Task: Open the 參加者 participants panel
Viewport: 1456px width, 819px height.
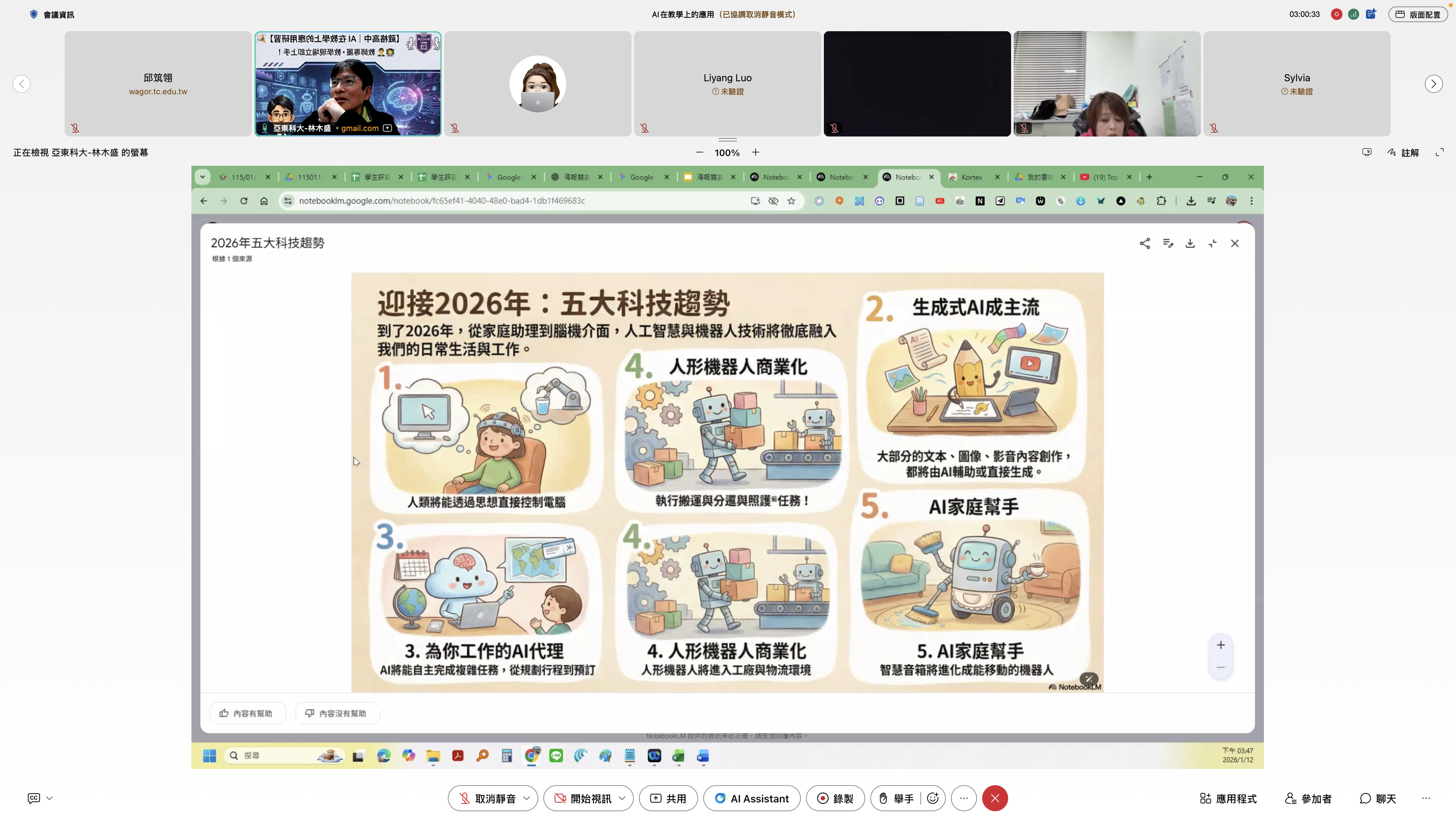Action: [x=1308, y=798]
